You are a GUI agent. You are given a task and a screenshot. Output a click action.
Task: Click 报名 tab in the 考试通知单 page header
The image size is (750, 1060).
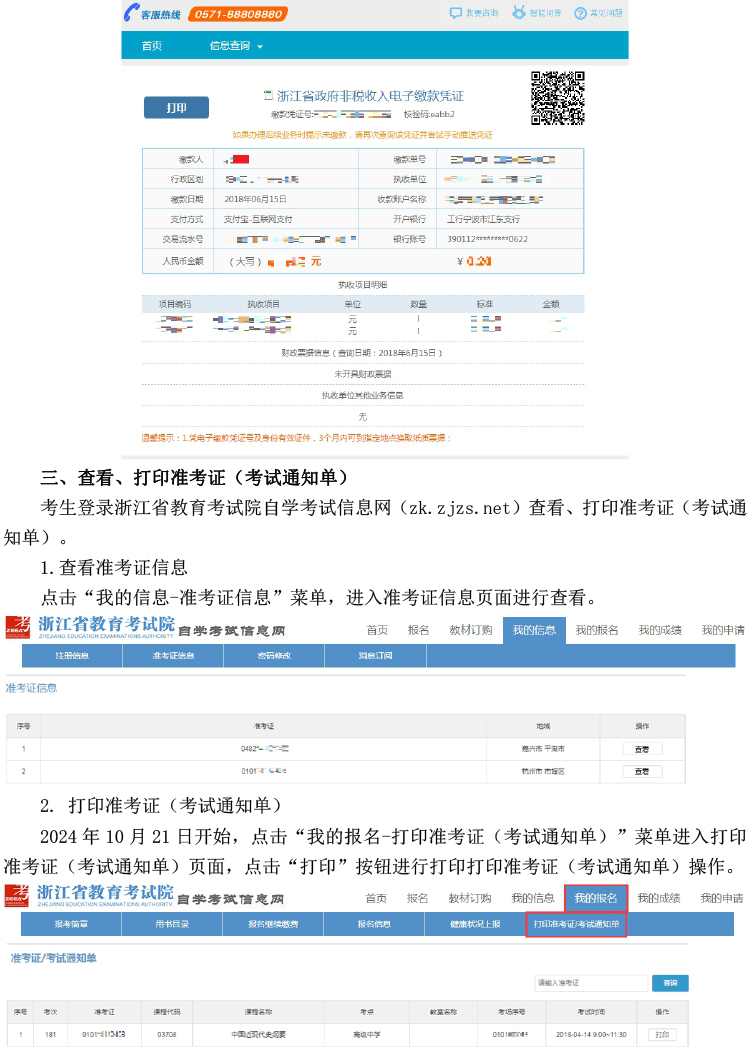click(x=417, y=898)
